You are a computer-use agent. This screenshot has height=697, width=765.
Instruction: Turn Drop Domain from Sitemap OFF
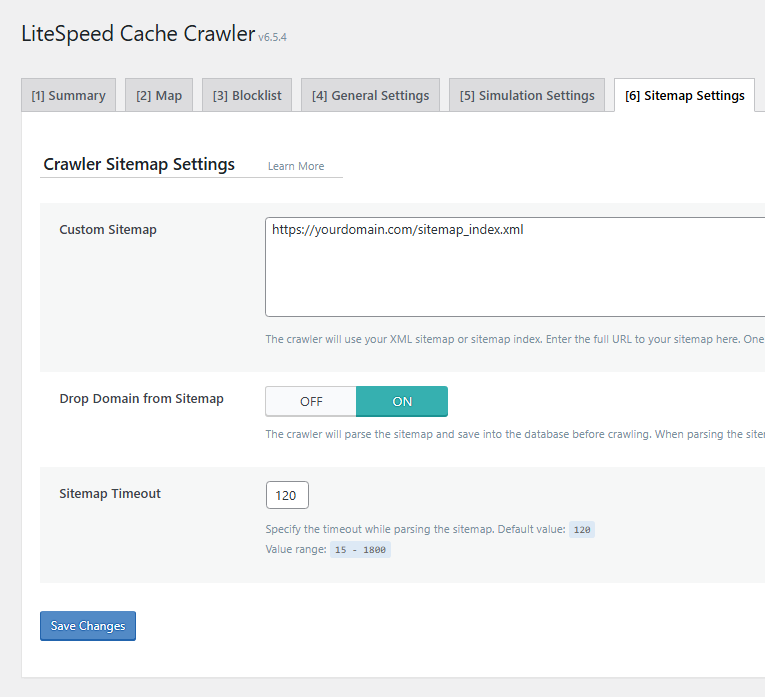311,401
